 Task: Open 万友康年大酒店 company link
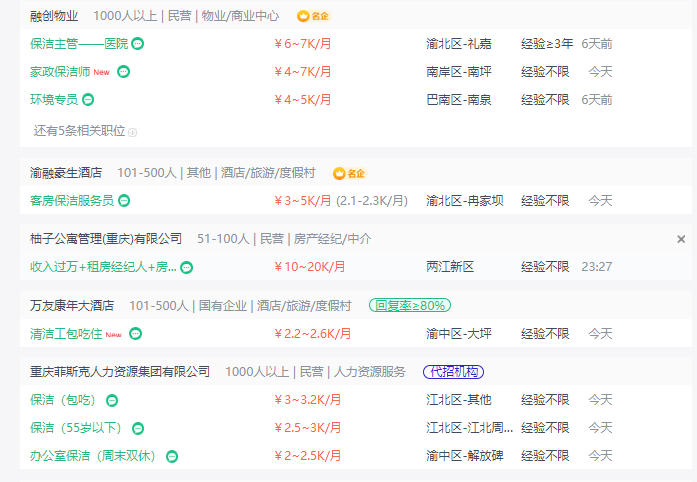[72, 305]
